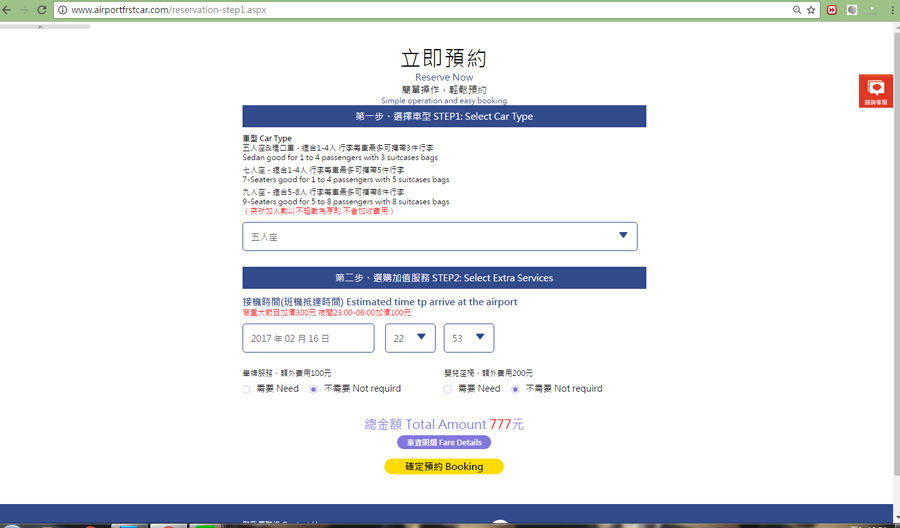Bookmark this page with the star icon
900x528 pixels.
[811, 10]
